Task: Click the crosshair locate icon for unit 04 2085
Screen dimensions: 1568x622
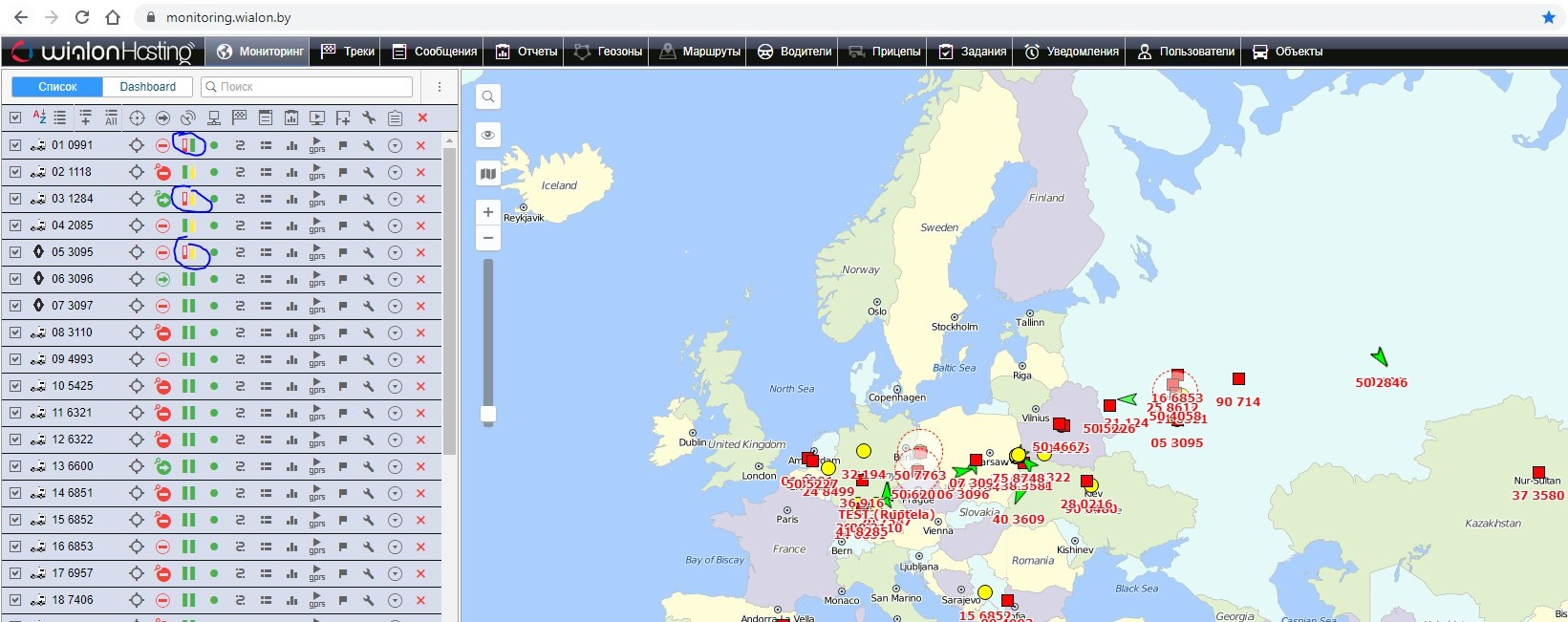Action: click(137, 225)
